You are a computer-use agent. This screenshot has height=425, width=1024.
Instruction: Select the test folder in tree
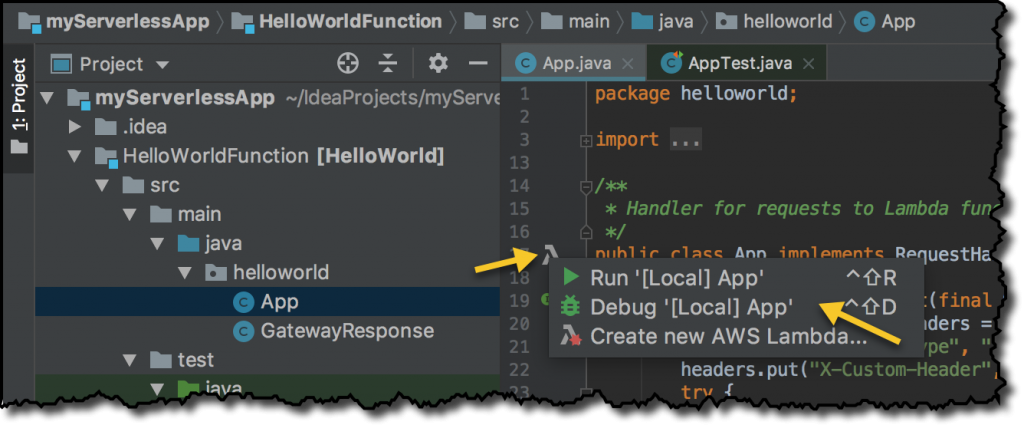point(268,360)
